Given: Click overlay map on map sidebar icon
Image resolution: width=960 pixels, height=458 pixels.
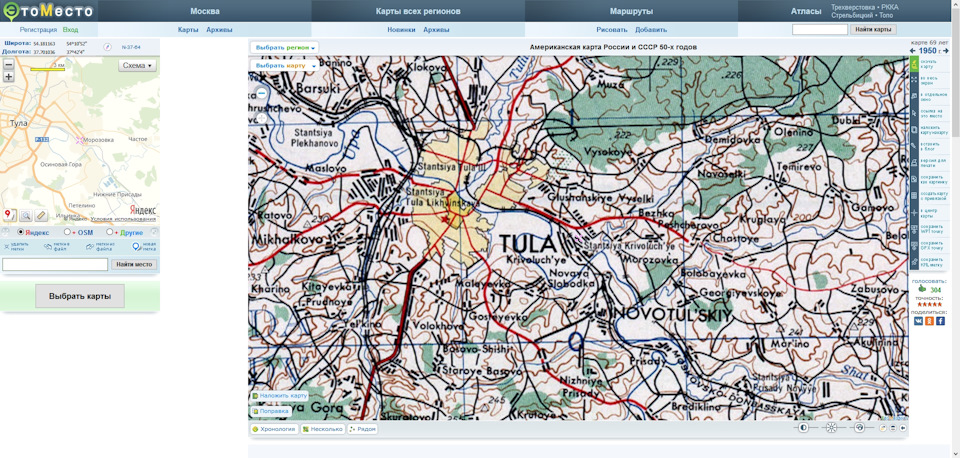Looking at the screenshot, I should [913, 129].
